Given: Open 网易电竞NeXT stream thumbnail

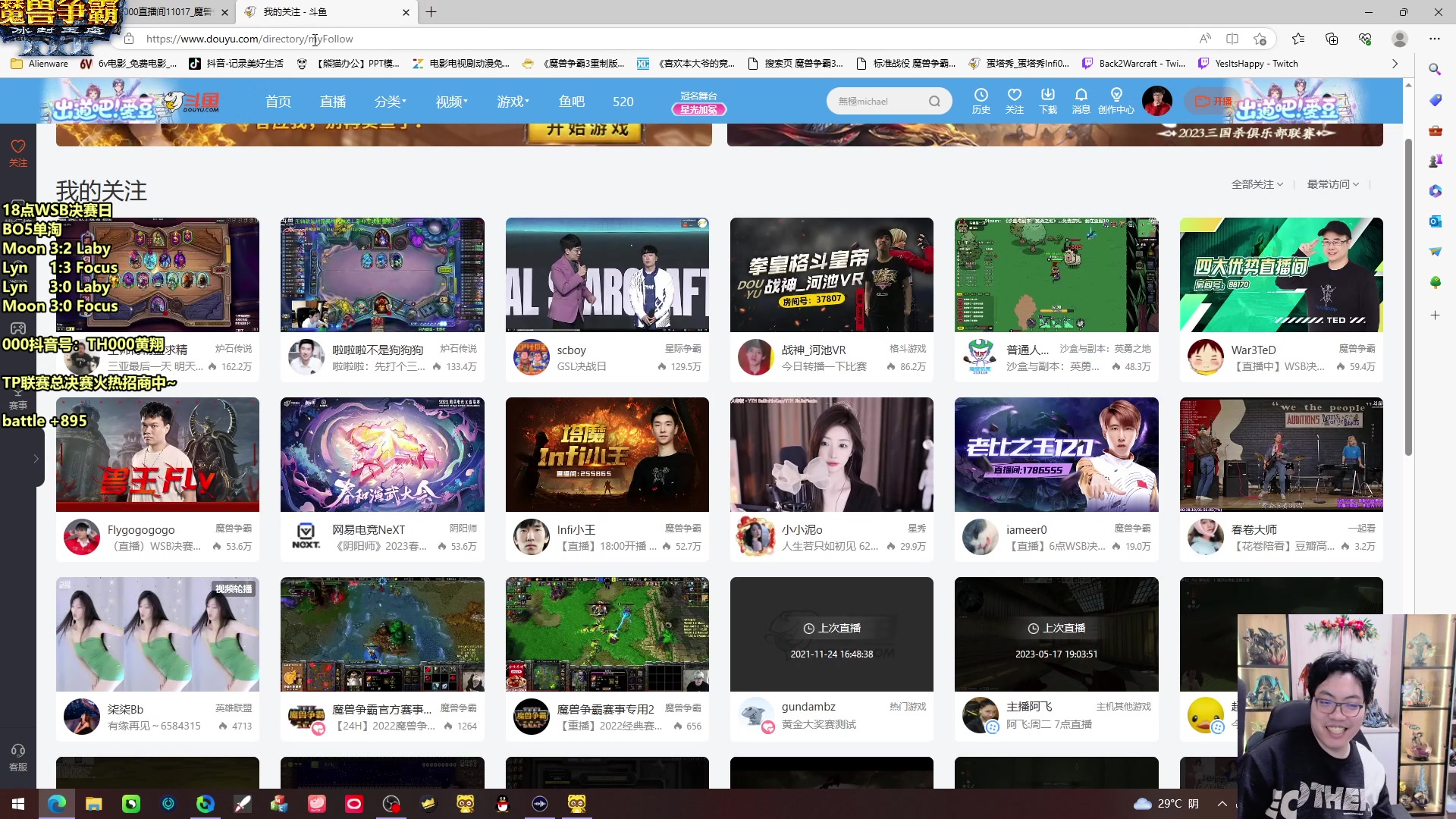Looking at the screenshot, I should [382, 454].
